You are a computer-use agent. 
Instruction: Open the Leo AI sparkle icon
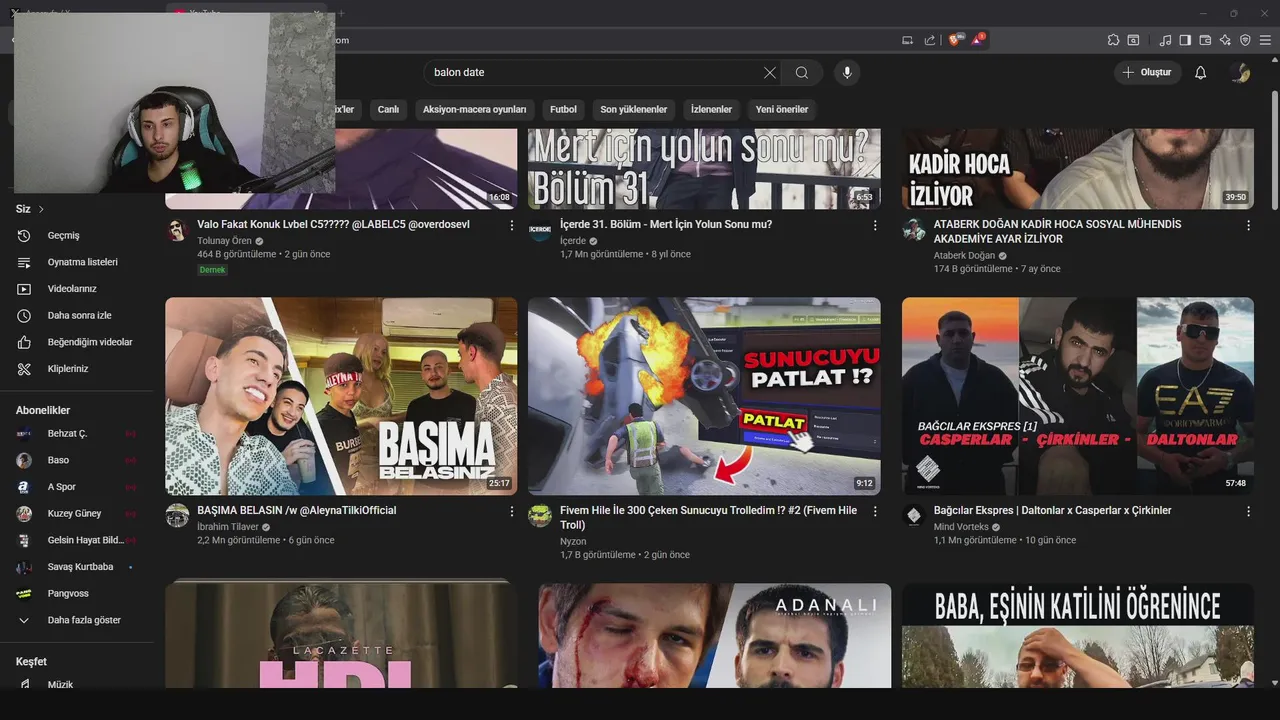(x=1225, y=40)
